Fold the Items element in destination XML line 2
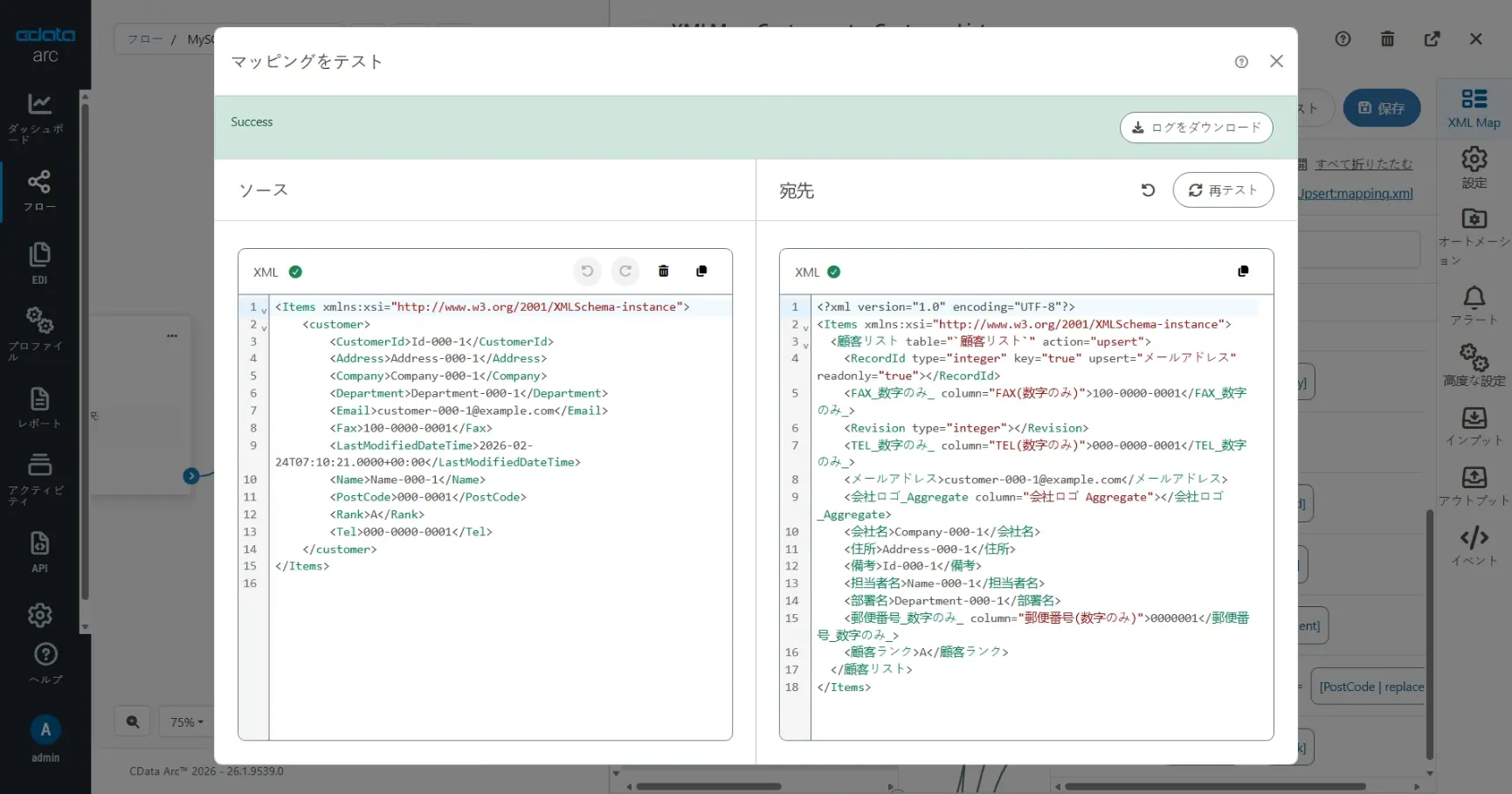The height and width of the screenshot is (794, 1512). click(805, 328)
